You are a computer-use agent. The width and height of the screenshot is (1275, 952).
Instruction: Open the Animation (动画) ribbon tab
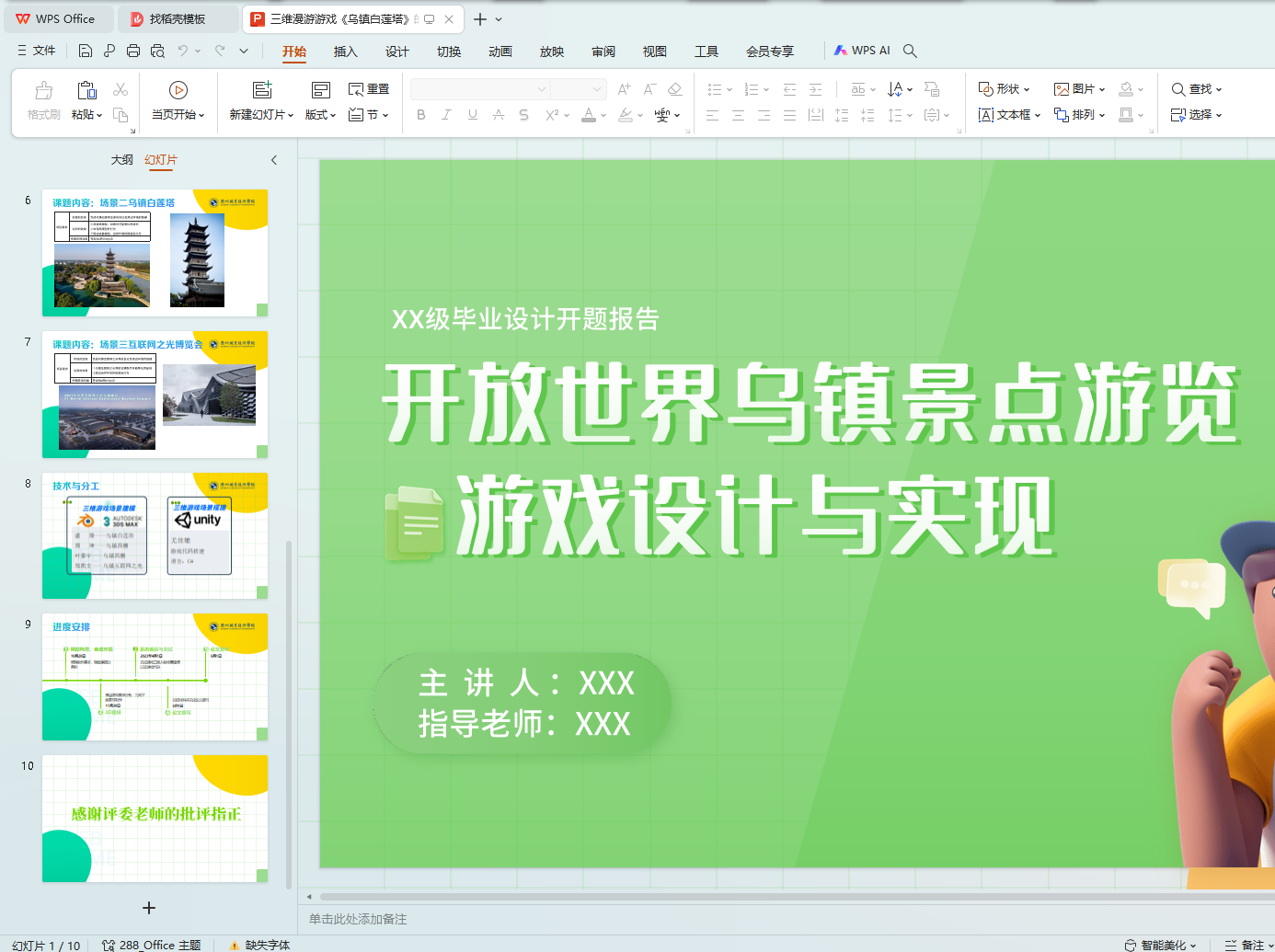pyautogui.click(x=500, y=52)
